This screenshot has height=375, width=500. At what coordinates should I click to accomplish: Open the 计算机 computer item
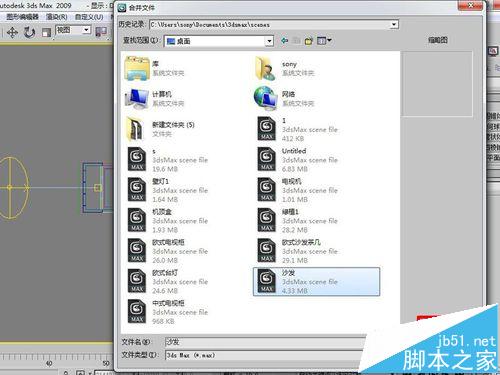pos(155,99)
